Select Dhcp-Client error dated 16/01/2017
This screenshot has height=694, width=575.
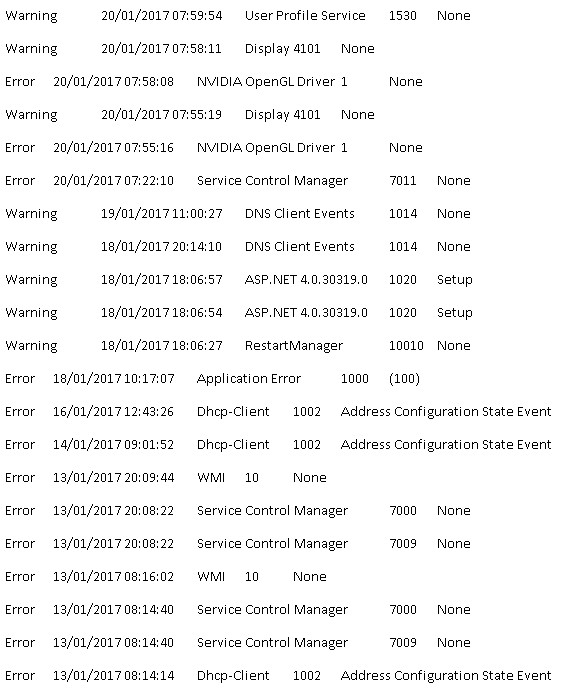click(x=278, y=412)
